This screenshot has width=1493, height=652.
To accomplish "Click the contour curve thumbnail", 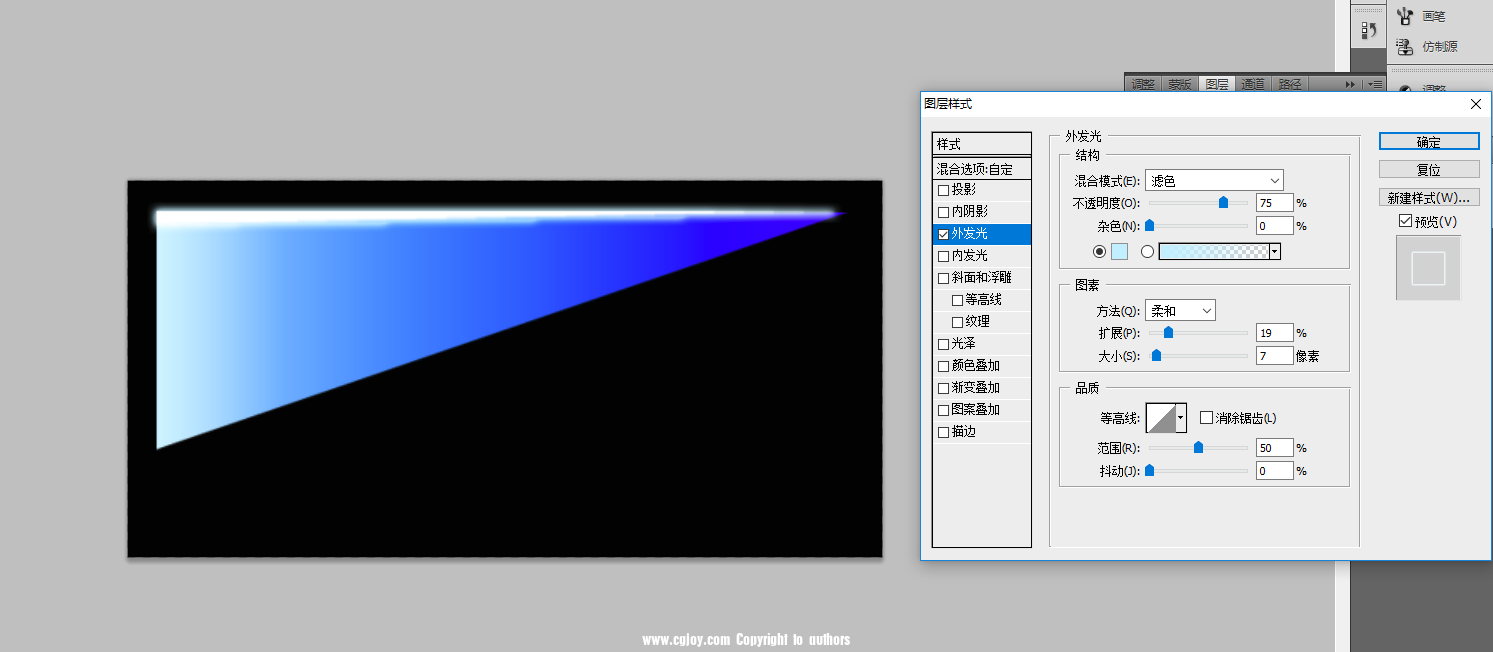I will pyautogui.click(x=1161, y=418).
